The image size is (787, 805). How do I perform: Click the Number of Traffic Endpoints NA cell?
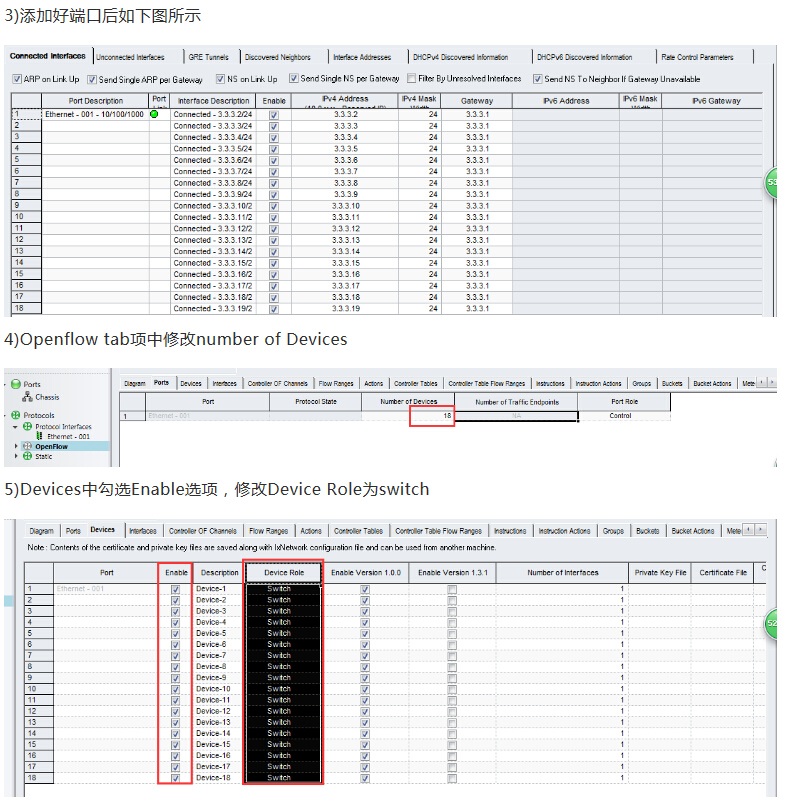coord(516,416)
